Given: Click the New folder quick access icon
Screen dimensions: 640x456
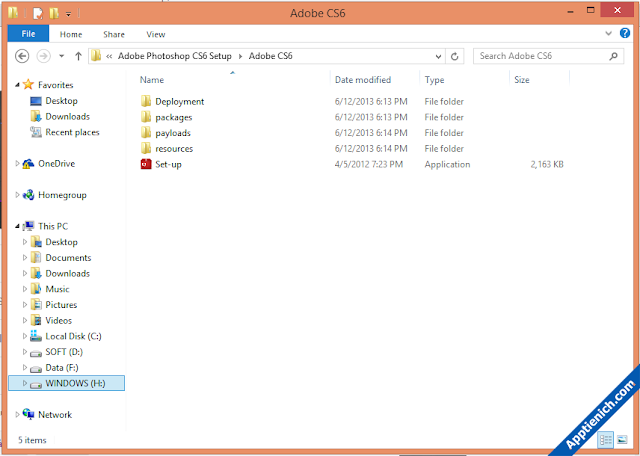Looking at the screenshot, I should [54, 13].
